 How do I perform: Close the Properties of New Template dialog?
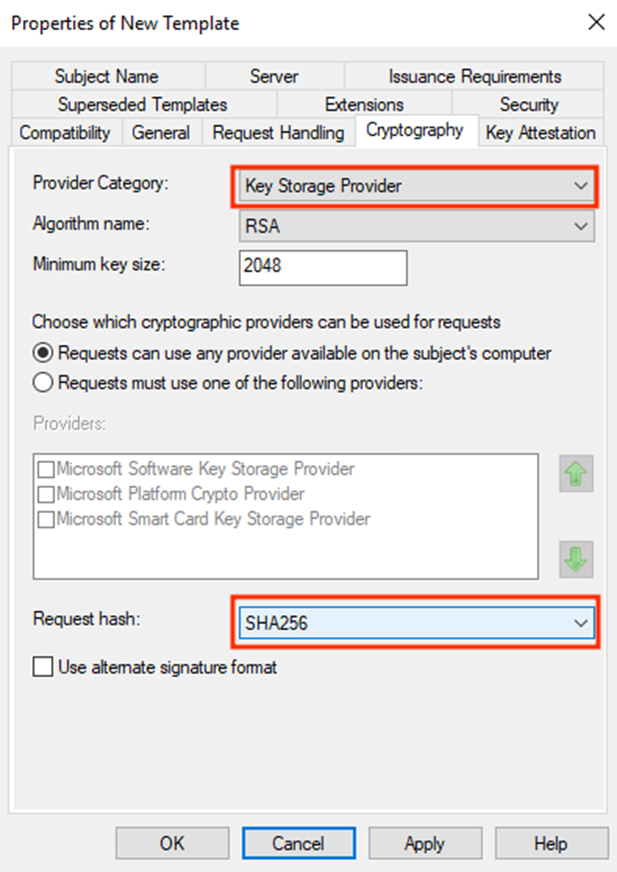click(x=596, y=23)
